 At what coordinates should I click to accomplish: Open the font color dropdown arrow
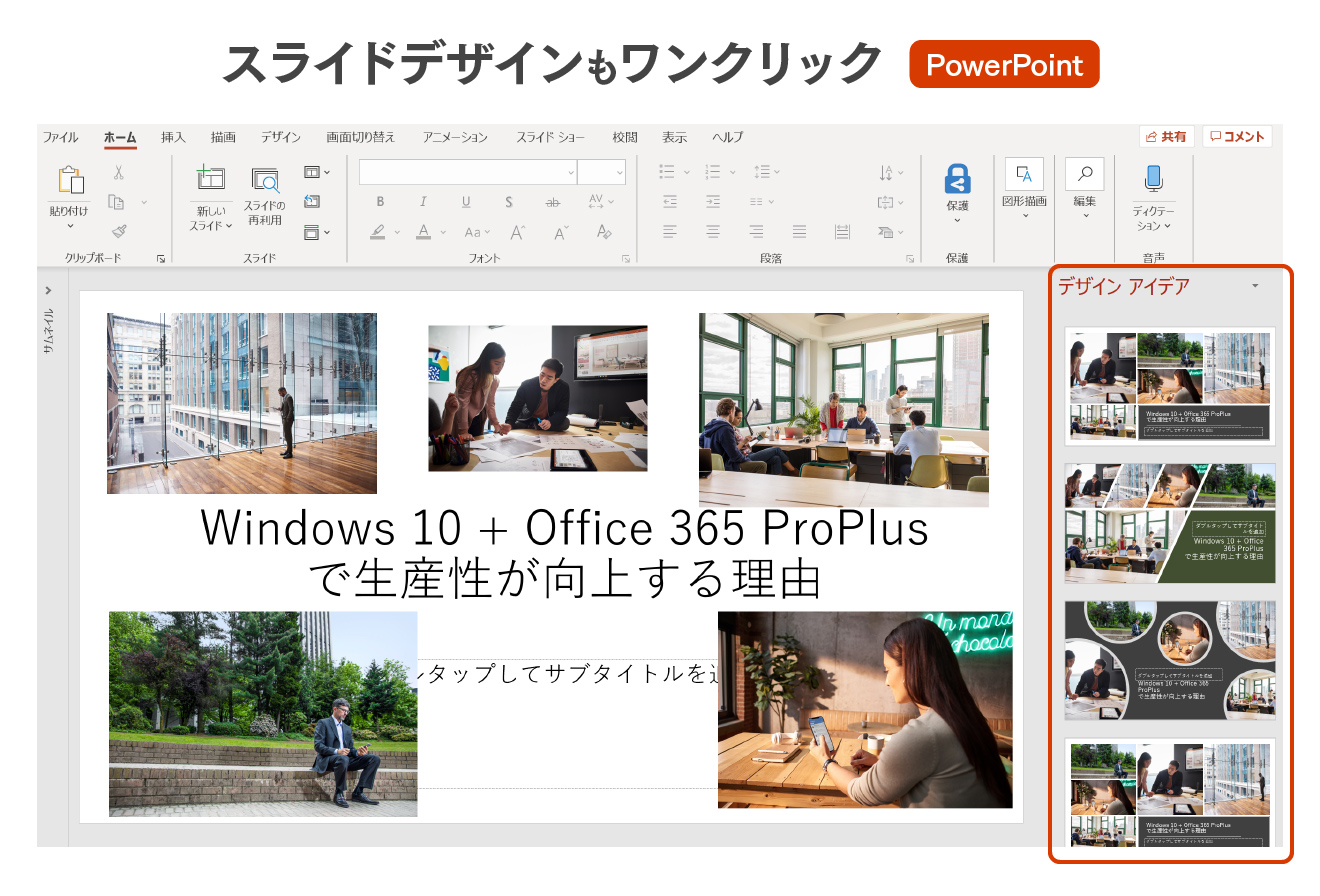[443, 232]
